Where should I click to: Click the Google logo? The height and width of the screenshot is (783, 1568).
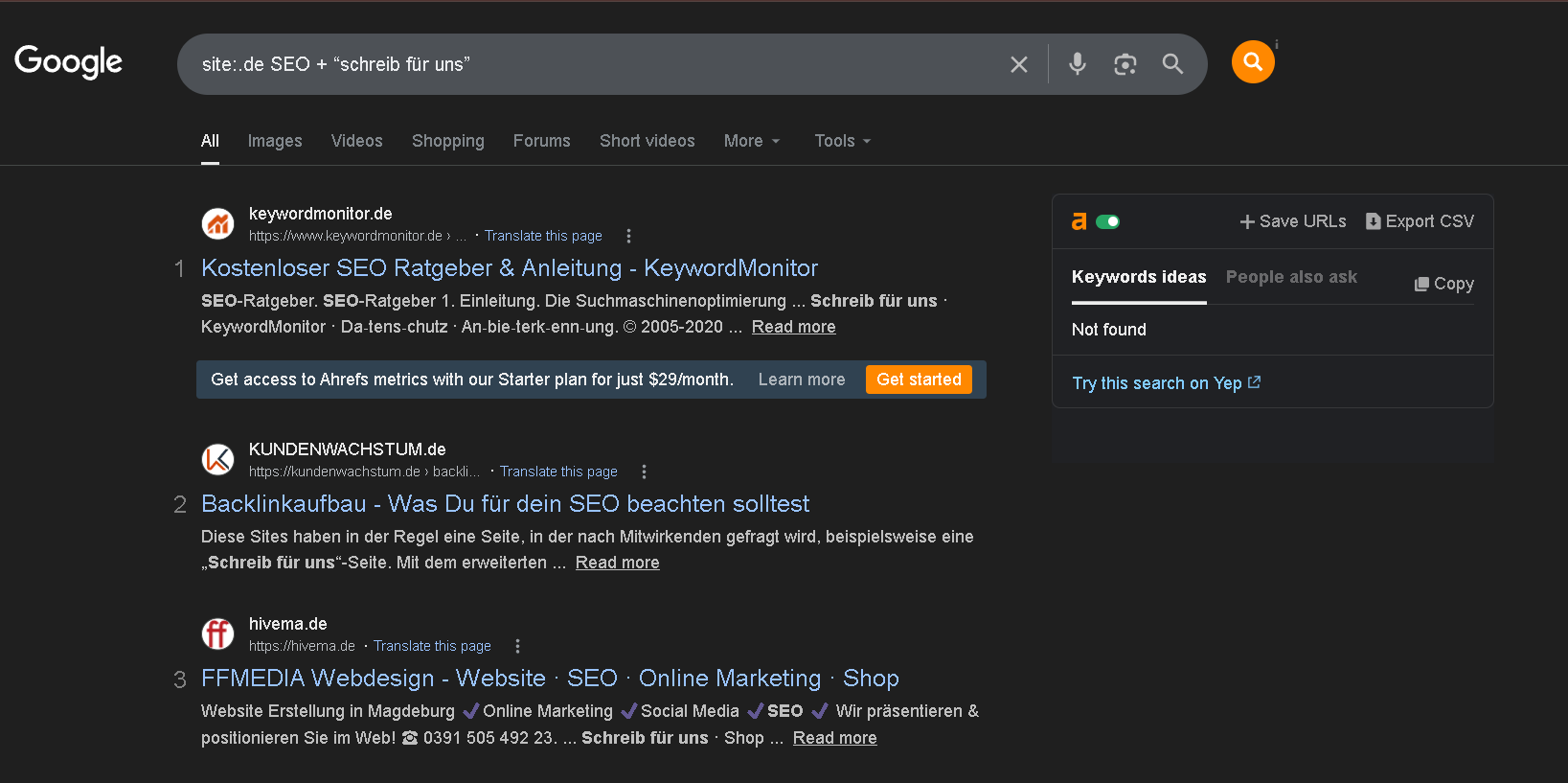pos(68,62)
